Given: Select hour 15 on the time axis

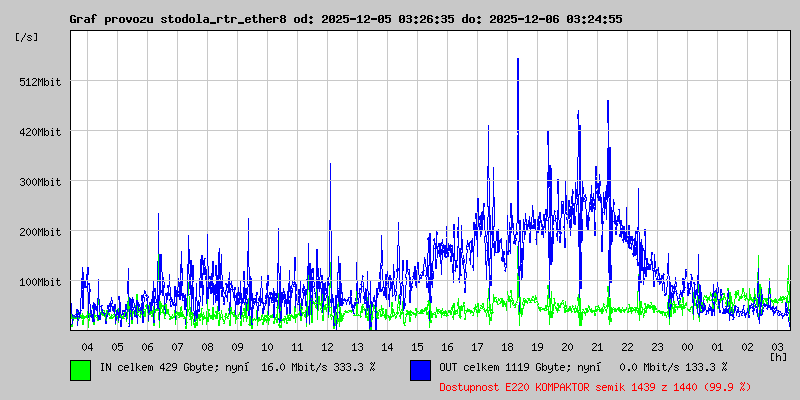Looking at the screenshot, I should (417, 346).
